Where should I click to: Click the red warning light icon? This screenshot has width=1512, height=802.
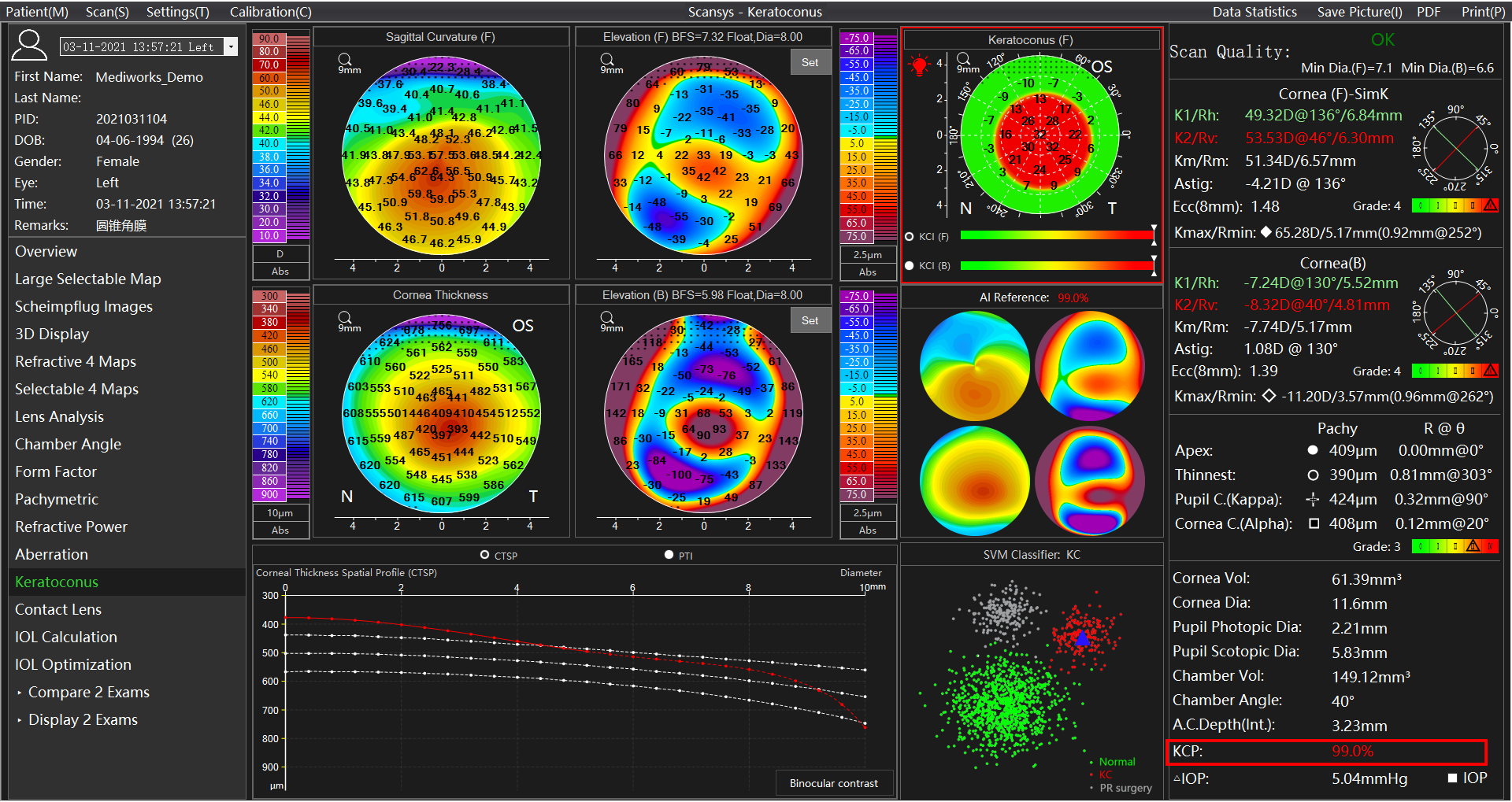[x=919, y=65]
